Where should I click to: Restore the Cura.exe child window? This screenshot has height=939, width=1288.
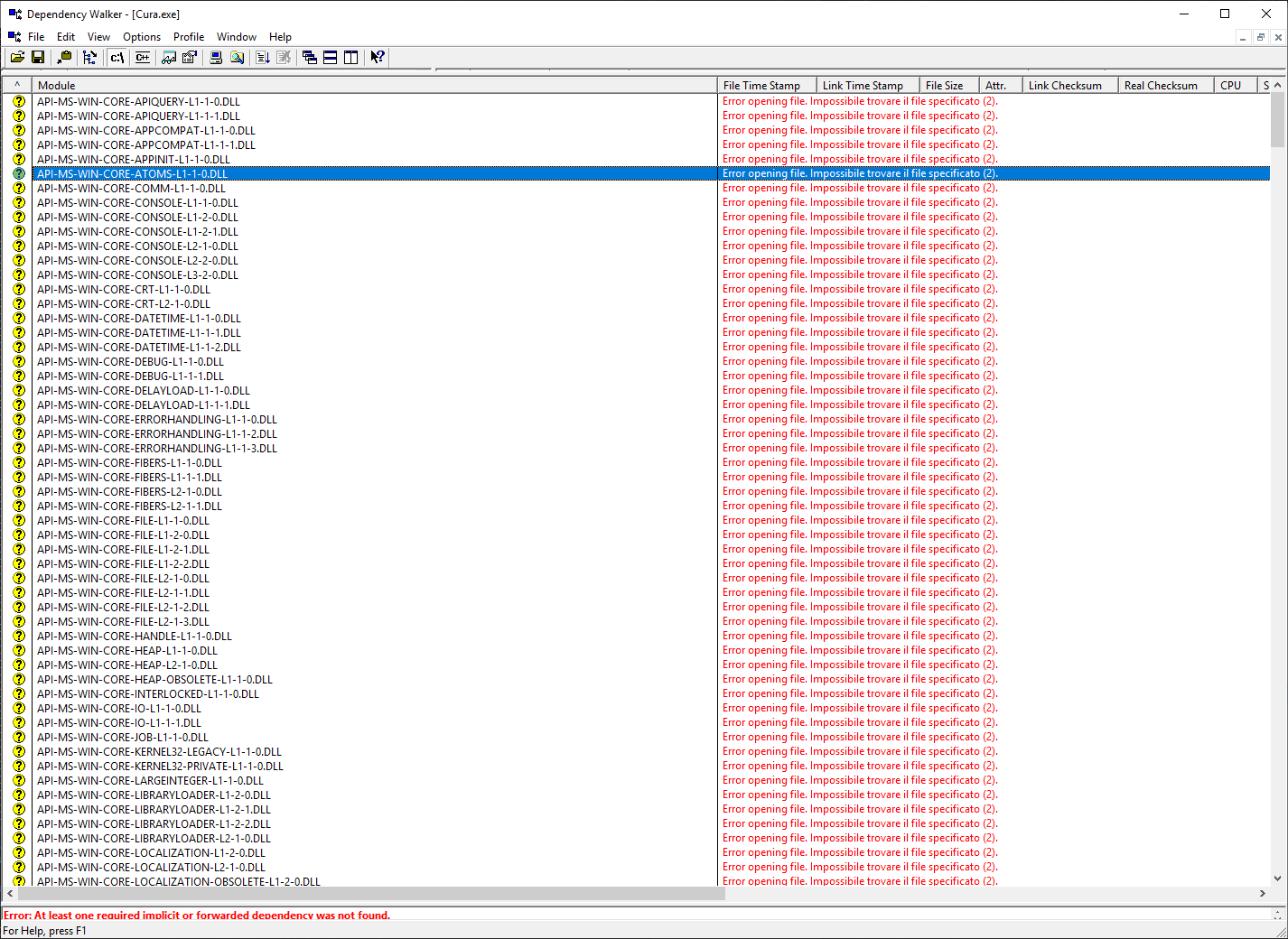(x=1260, y=37)
